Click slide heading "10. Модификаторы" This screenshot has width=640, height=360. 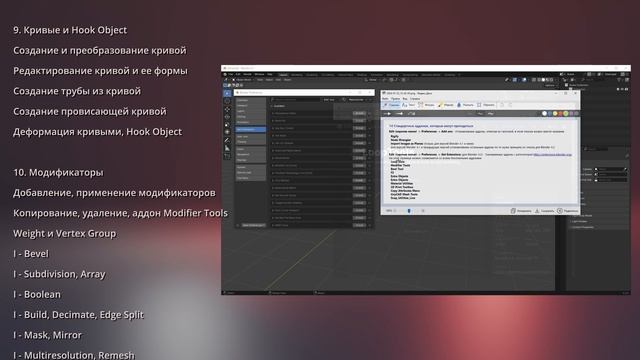[58, 172]
